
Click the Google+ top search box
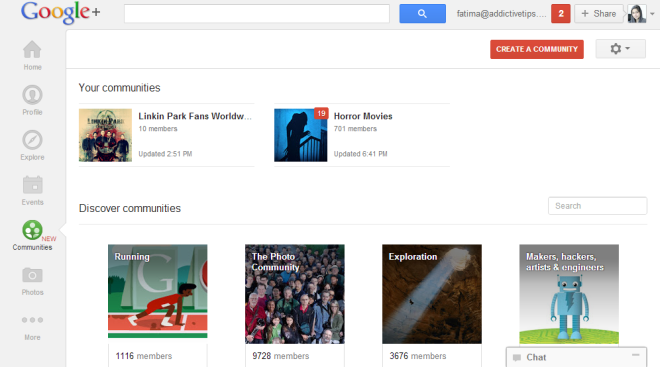pos(257,13)
